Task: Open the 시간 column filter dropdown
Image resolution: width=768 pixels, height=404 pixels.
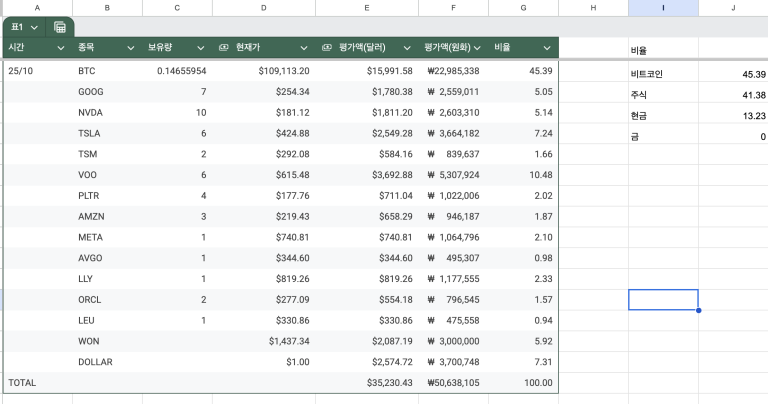Action: point(61,48)
